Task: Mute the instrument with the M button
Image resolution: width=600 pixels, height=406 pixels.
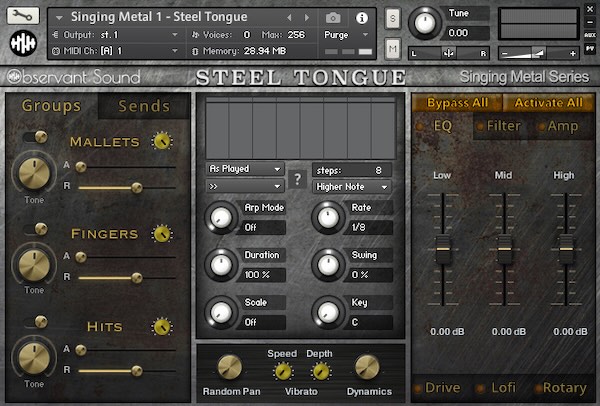Action: [393, 49]
